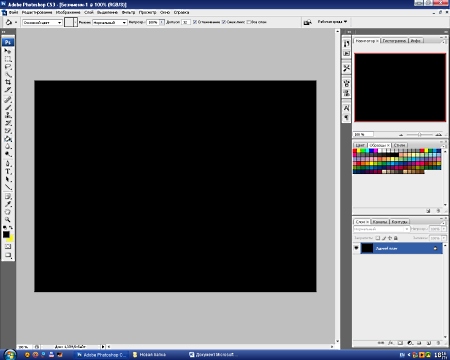Click the yellow background color swatch
The image size is (450, 360).
[11, 239]
